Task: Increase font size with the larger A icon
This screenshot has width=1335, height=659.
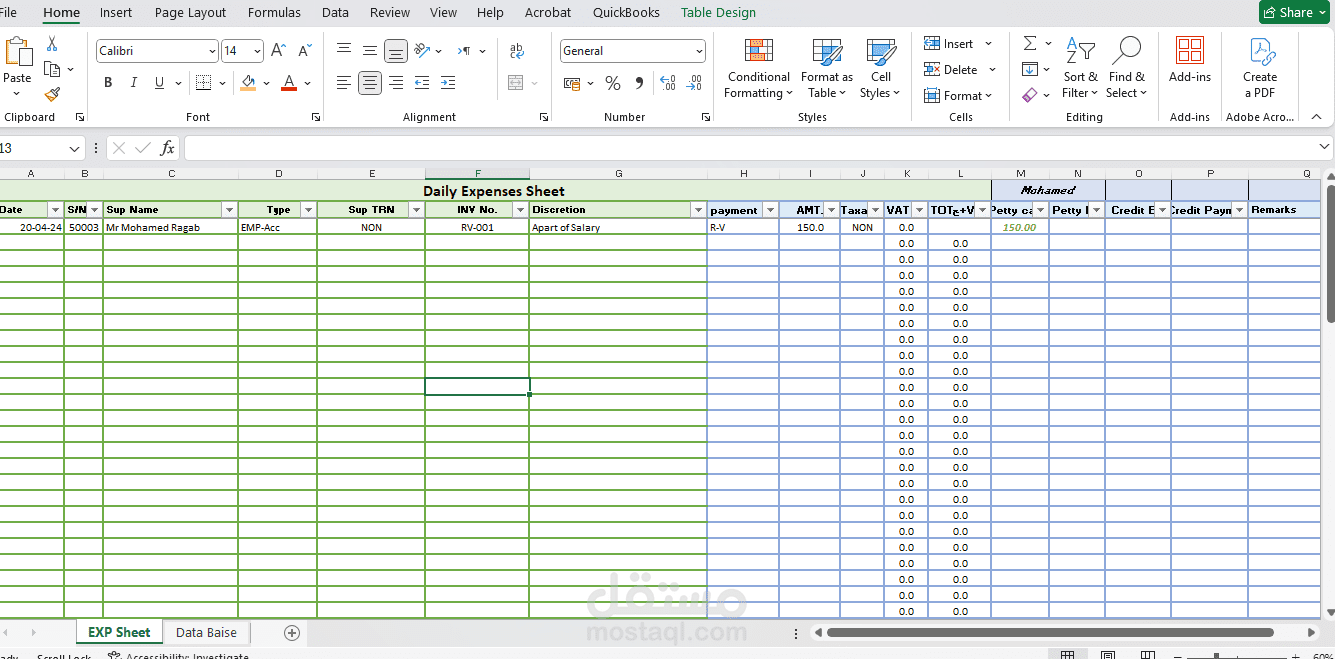Action: [x=279, y=51]
